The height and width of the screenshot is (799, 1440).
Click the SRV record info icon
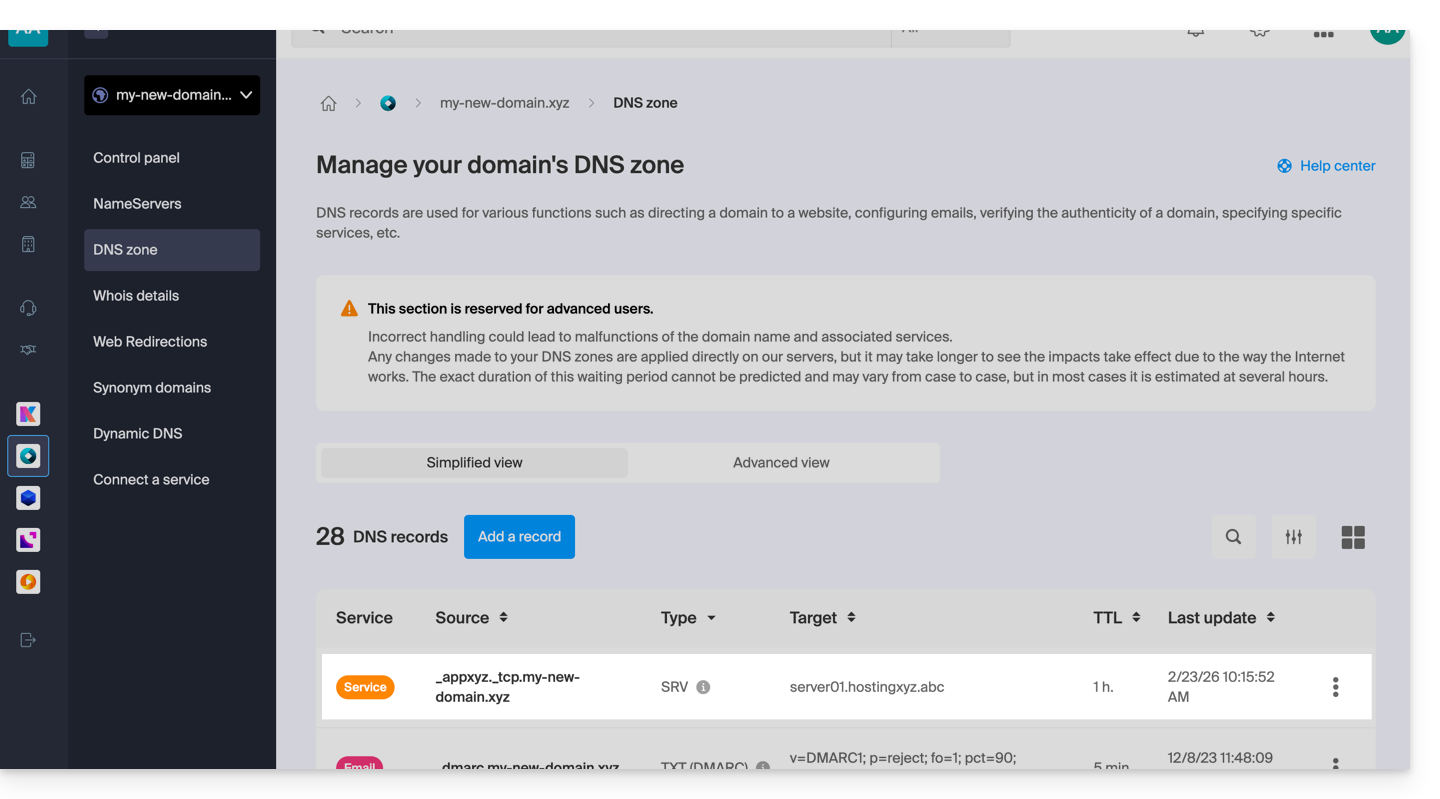coord(703,687)
